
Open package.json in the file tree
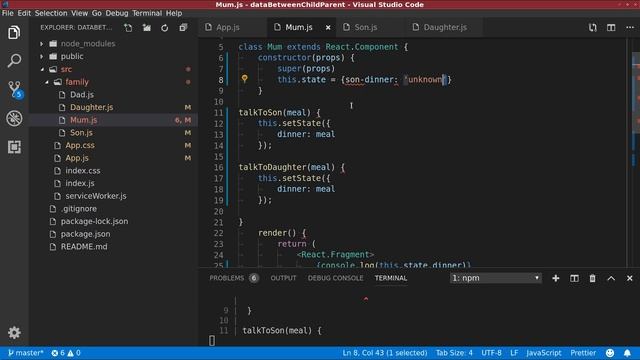point(85,234)
